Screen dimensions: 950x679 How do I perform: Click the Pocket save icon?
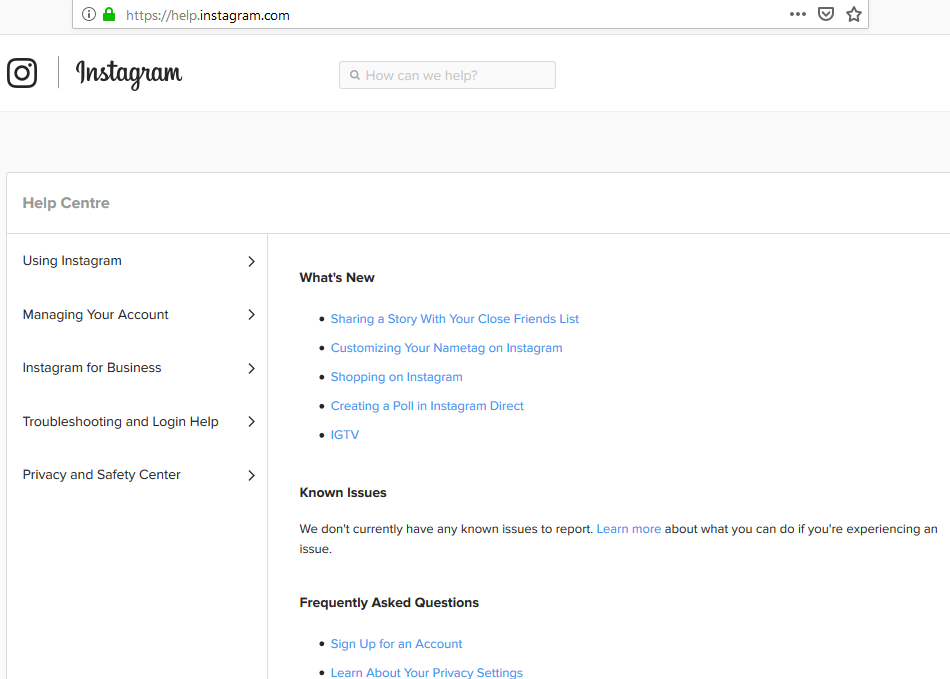pyautogui.click(x=825, y=14)
